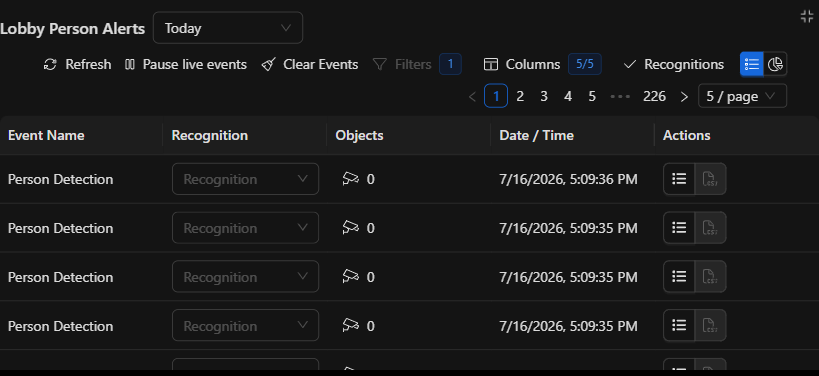Click the broom icon beside Clear Events
Viewport: 819px width, 376px height.
pyautogui.click(x=268, y=65)
